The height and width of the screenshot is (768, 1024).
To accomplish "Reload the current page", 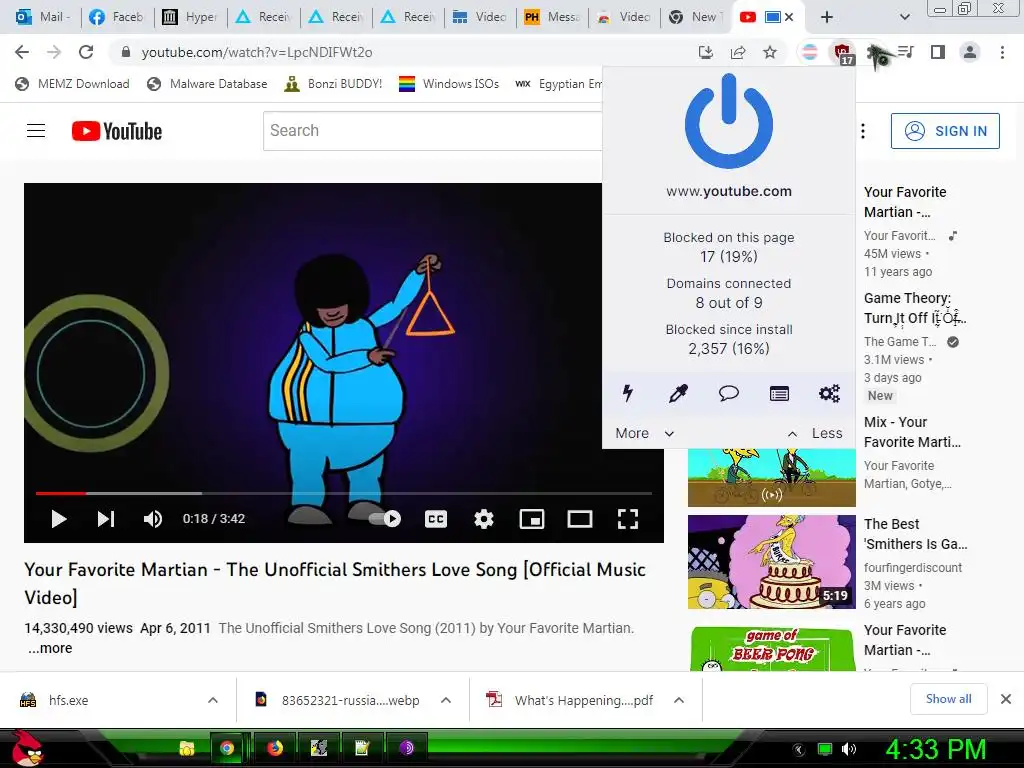I will click(x=86, y=52).
